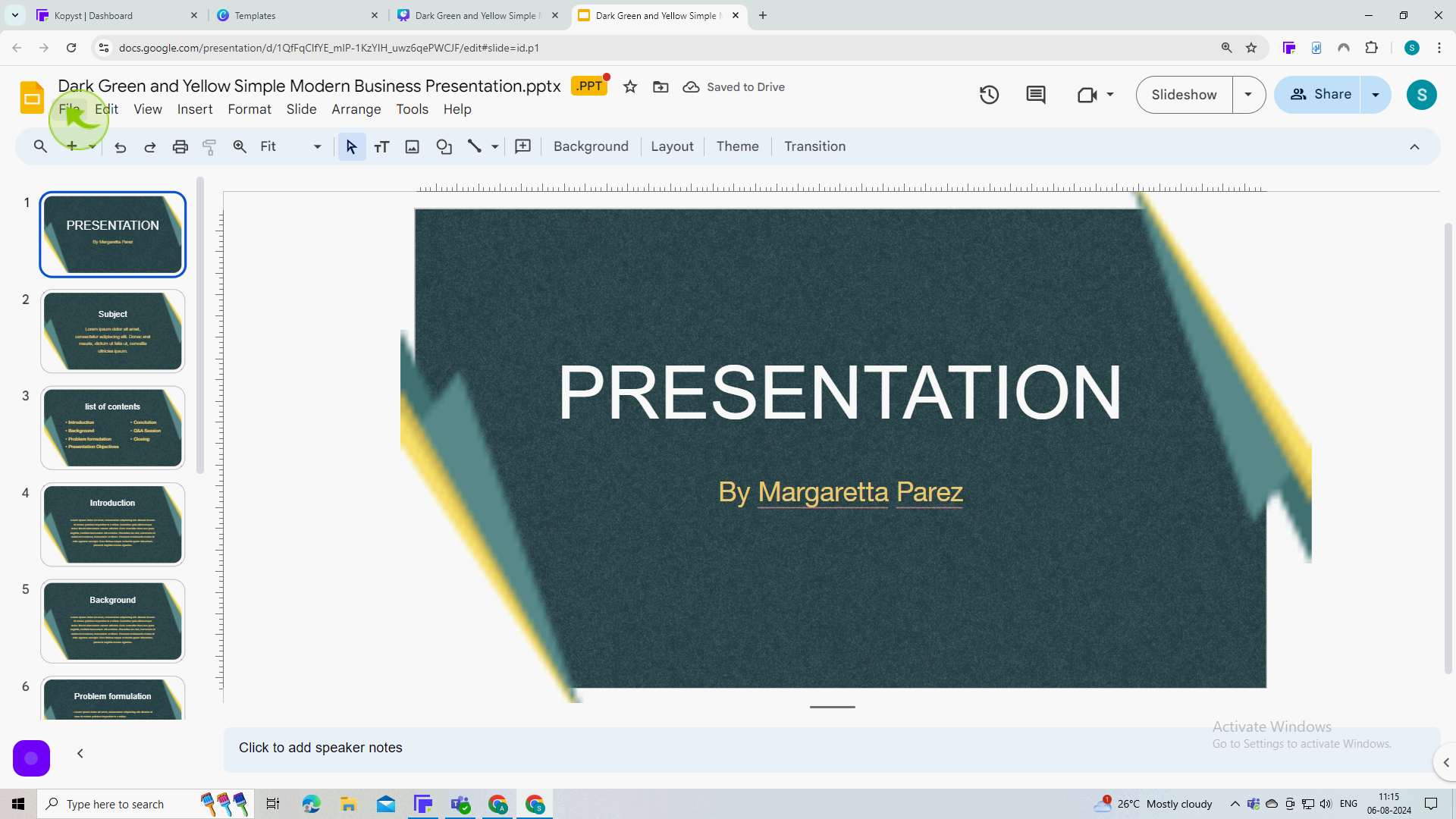The image size is (1456, 819).
Task: Move document to a folder
Action: coord(661,87)
